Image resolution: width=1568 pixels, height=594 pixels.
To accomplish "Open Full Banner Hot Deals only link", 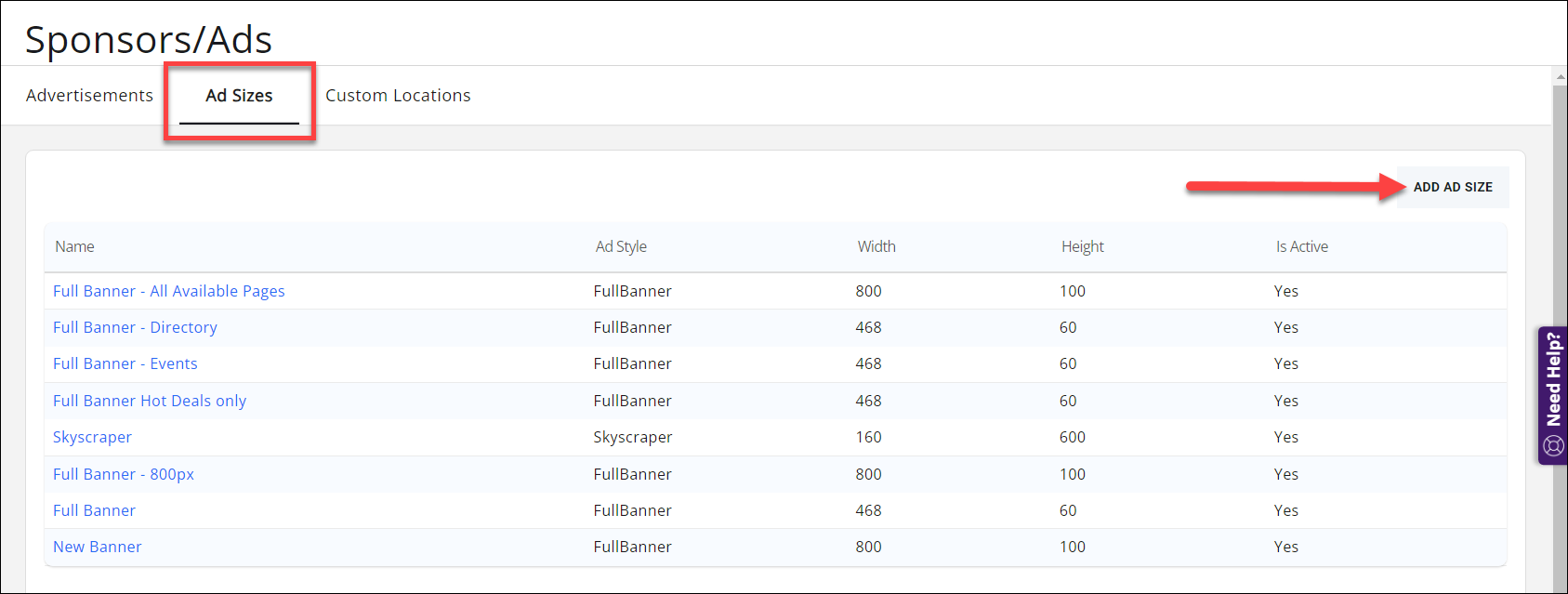I will click(x=150, y=401).
